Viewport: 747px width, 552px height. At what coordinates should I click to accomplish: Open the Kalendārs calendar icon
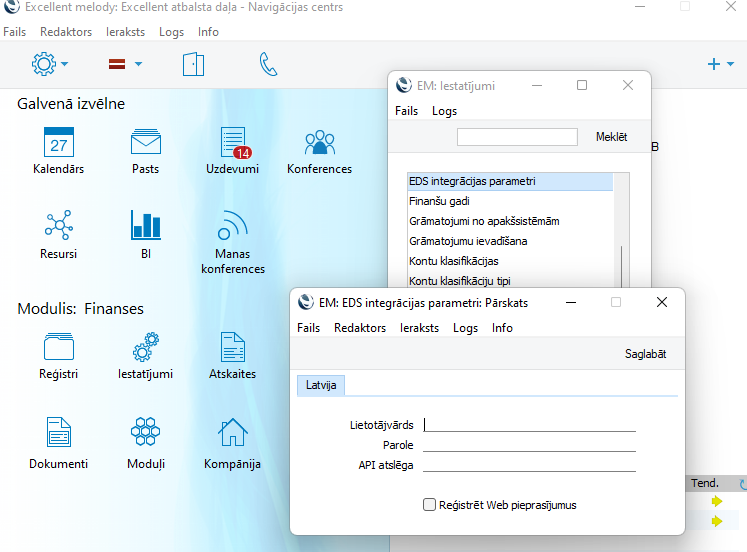coord(59,142)
